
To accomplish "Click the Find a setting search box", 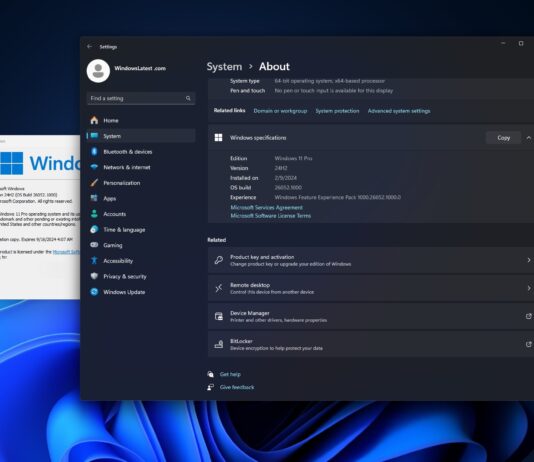I will click(x=141, y=98).
